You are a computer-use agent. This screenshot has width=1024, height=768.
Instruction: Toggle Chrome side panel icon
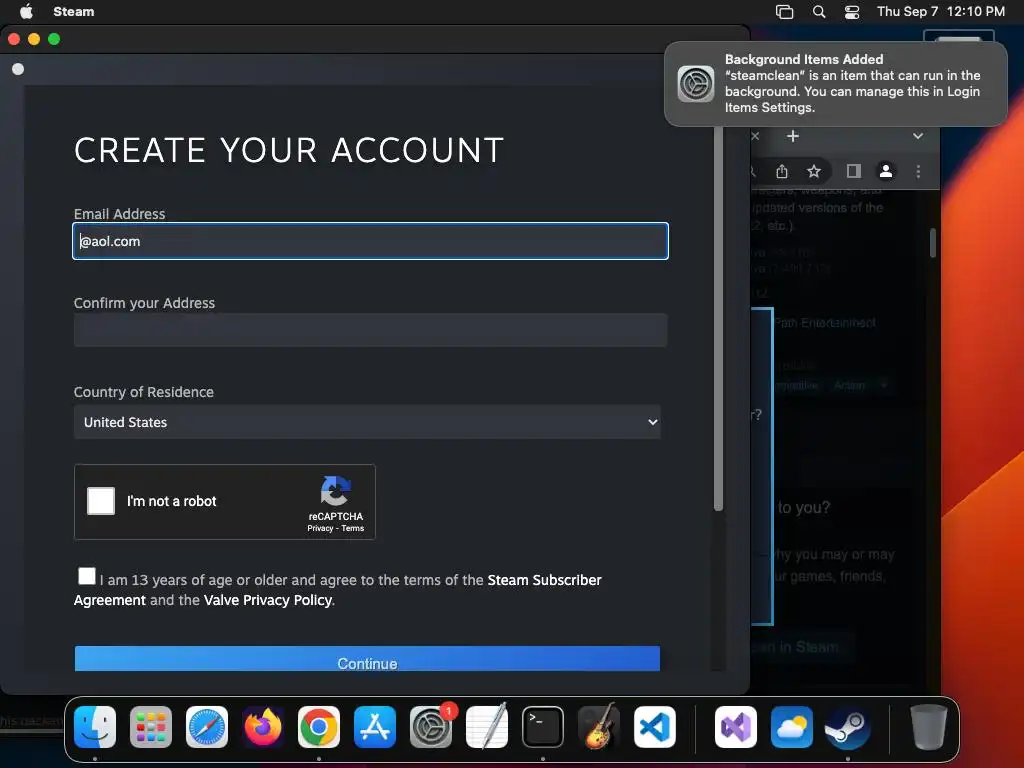pos(854,171)
